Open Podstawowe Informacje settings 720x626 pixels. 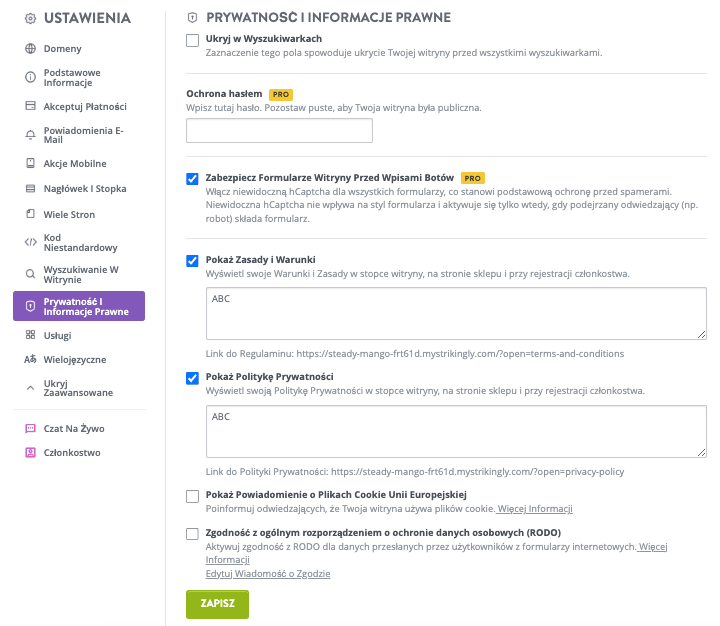(x=71, y=77)
